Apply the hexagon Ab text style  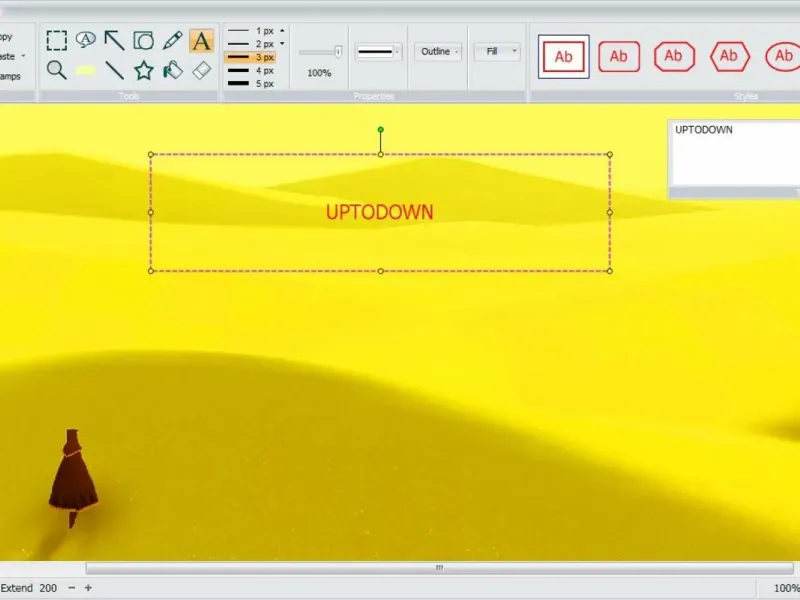point(730,56)
